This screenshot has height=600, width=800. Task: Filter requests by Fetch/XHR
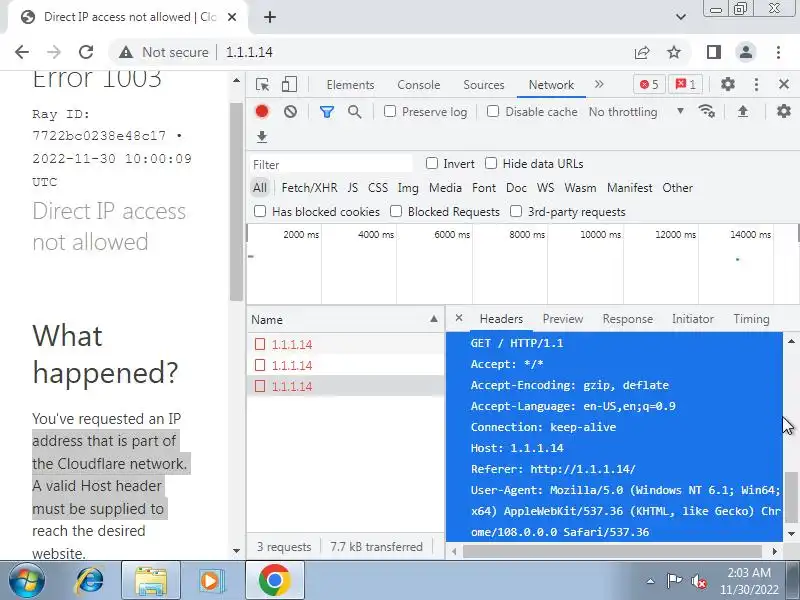(309, 188)
